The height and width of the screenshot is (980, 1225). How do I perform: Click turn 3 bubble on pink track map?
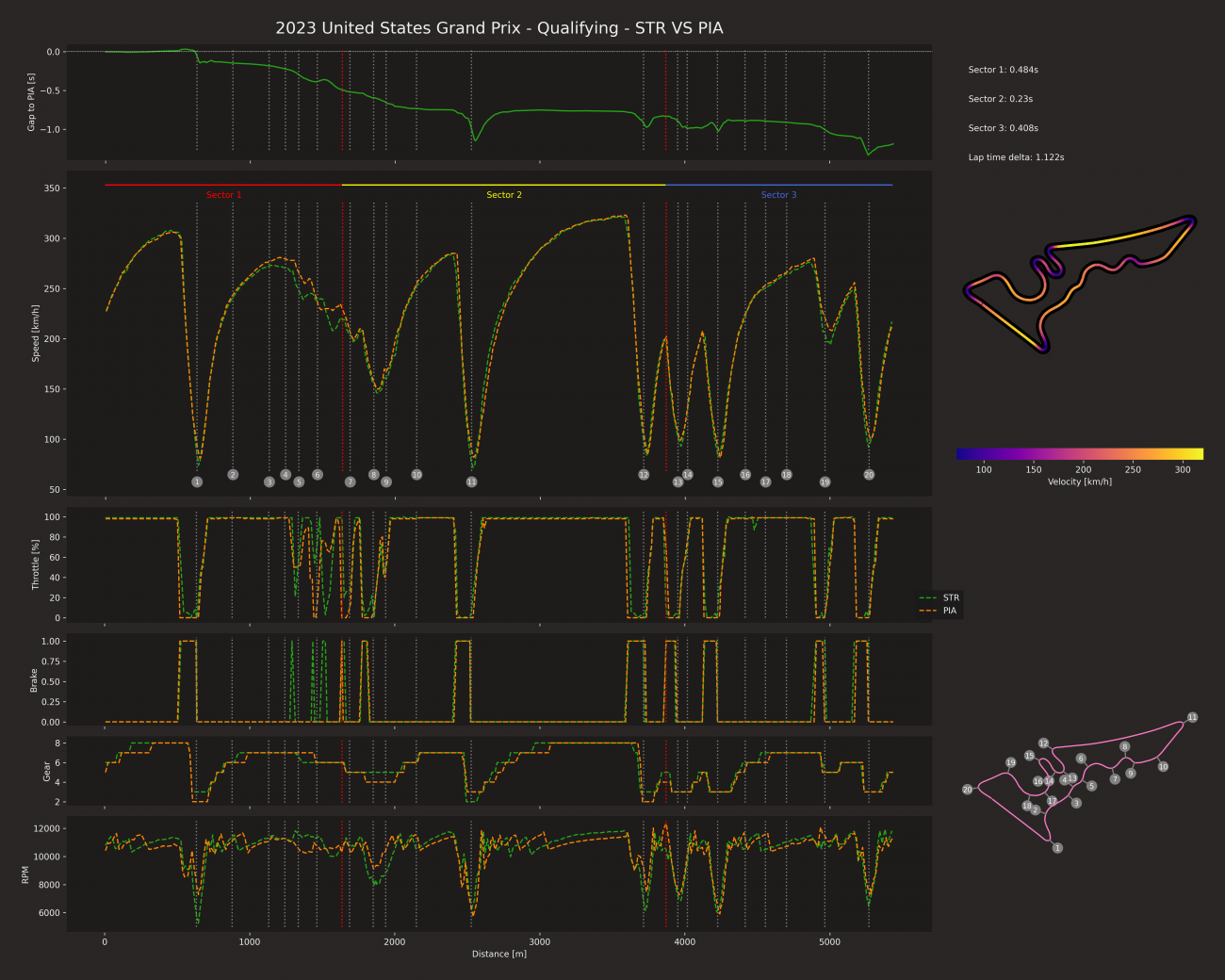[x=1076, y=803]
